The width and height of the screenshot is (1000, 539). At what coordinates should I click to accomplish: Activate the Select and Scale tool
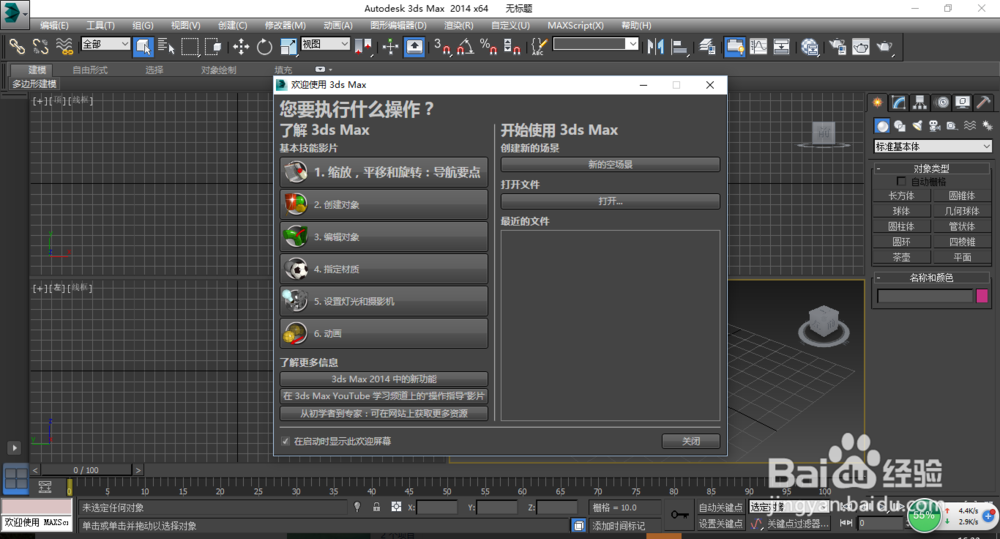point(288,47)
